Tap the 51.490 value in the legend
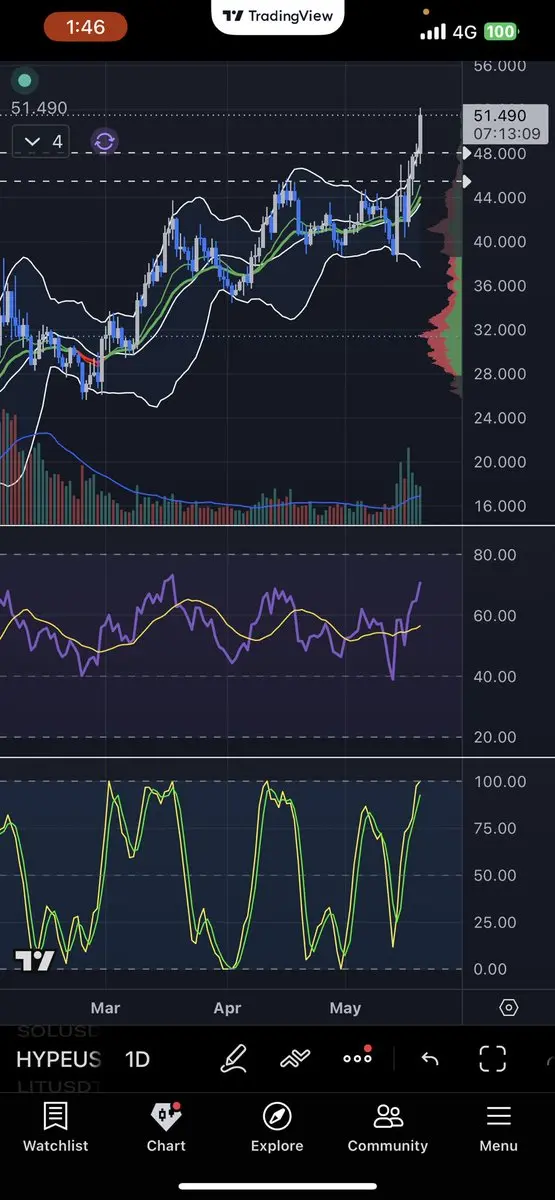 [x=39, y=108]
